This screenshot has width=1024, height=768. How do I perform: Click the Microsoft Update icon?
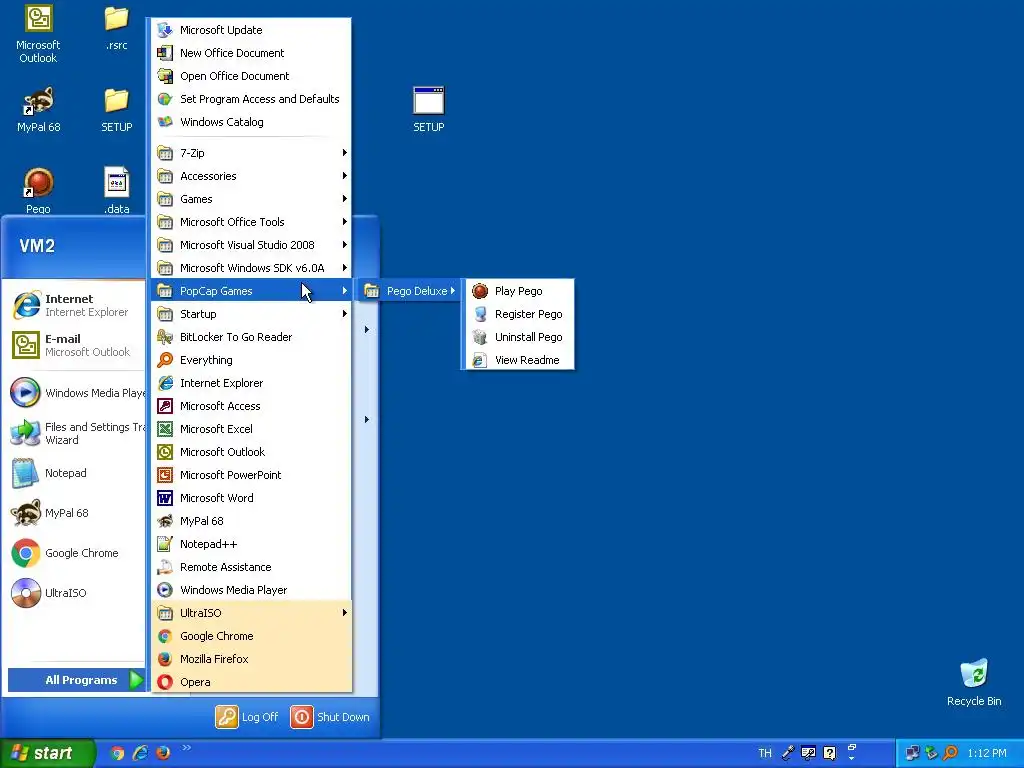point(165,29)
